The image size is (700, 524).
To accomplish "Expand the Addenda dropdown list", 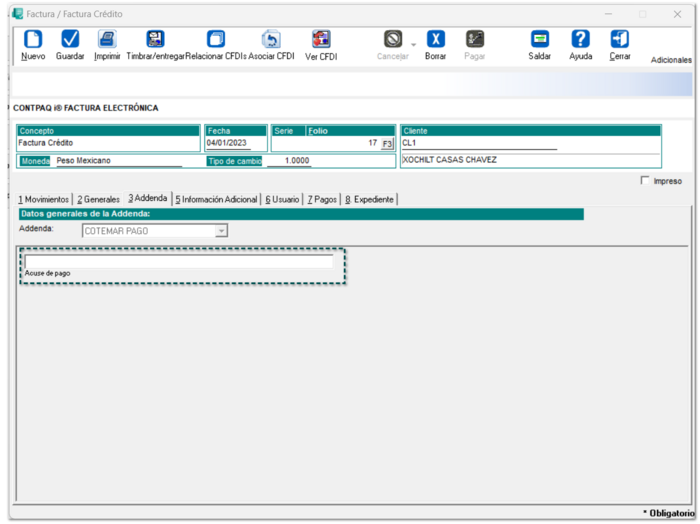I will (222, 231).
